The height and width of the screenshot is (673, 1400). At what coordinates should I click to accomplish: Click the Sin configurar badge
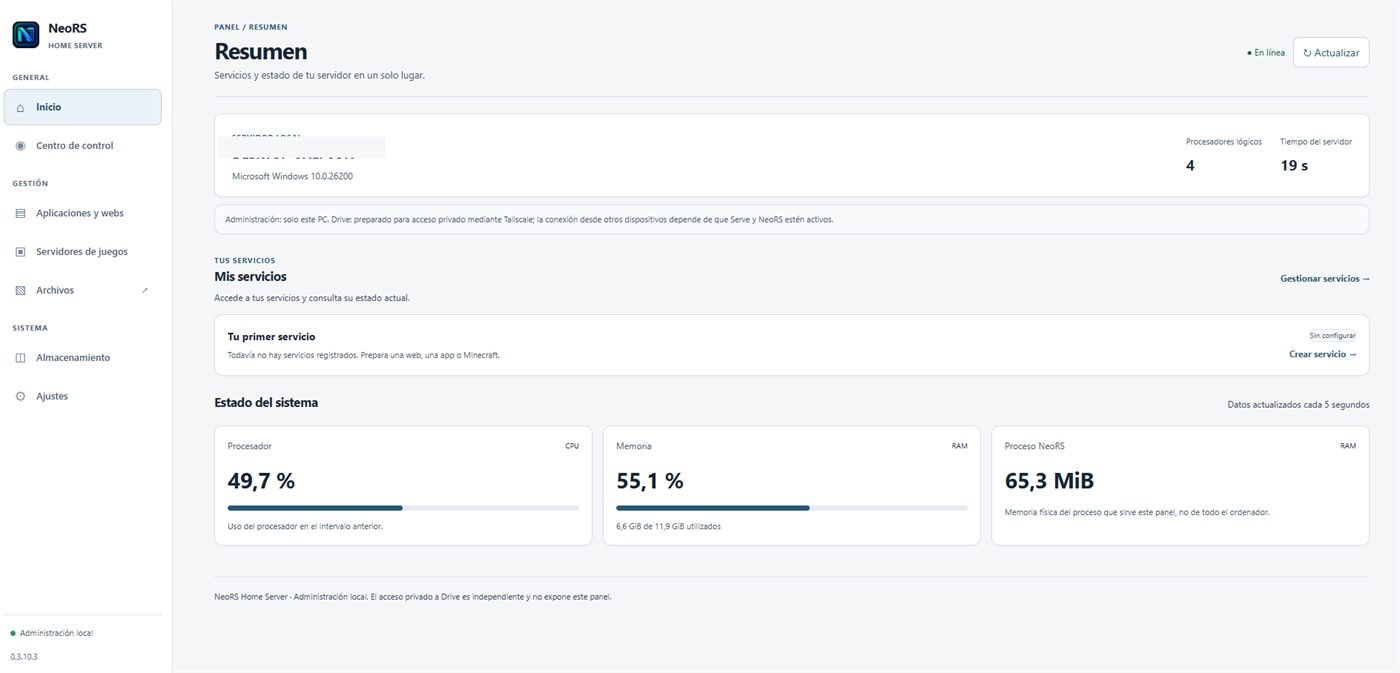1333,335
